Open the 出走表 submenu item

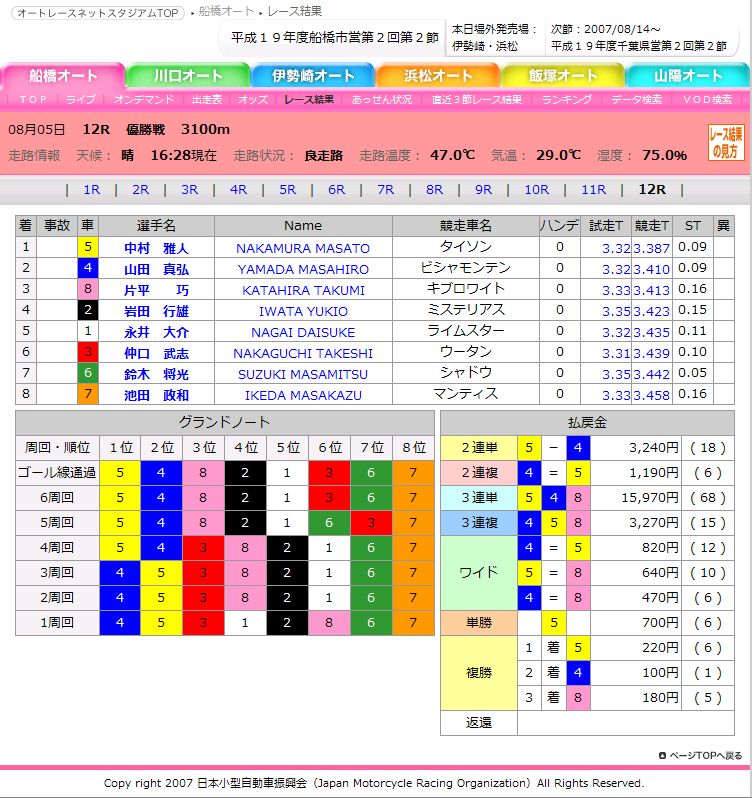pos(207,99)
